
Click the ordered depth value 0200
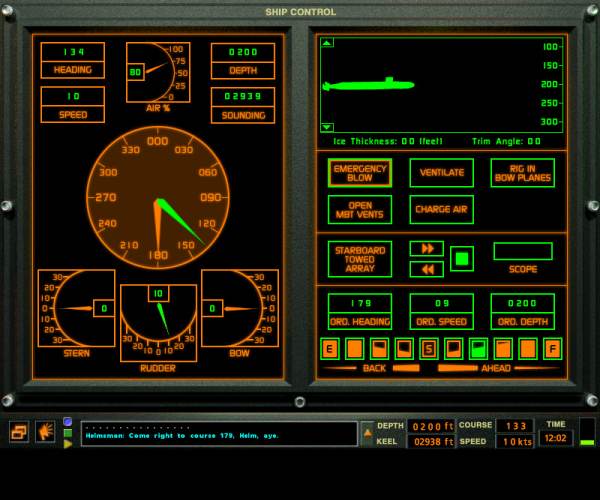(x=523, y=304)
